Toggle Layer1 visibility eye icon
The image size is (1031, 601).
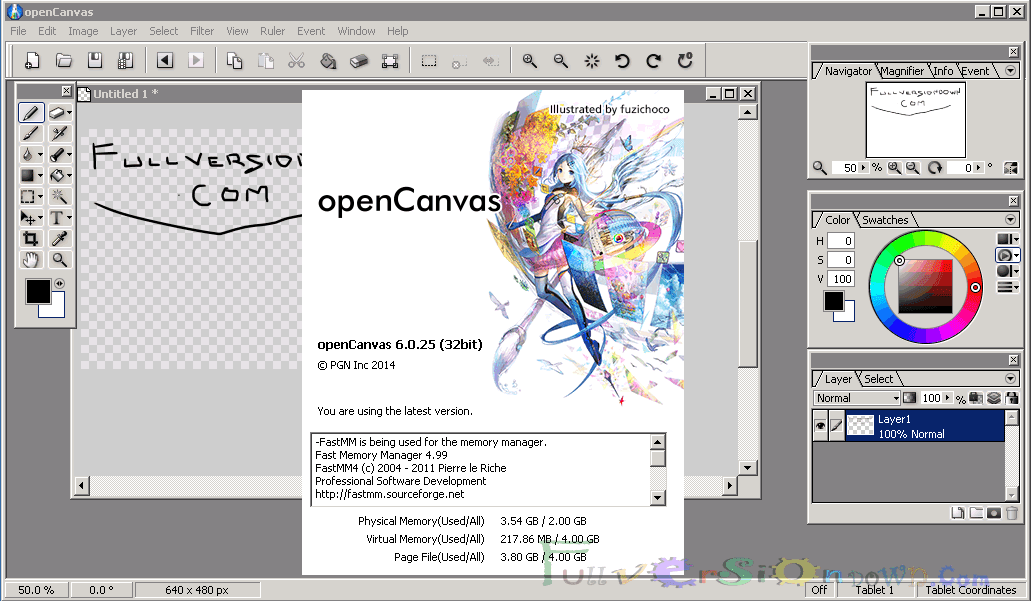click(x=821, y=425)
